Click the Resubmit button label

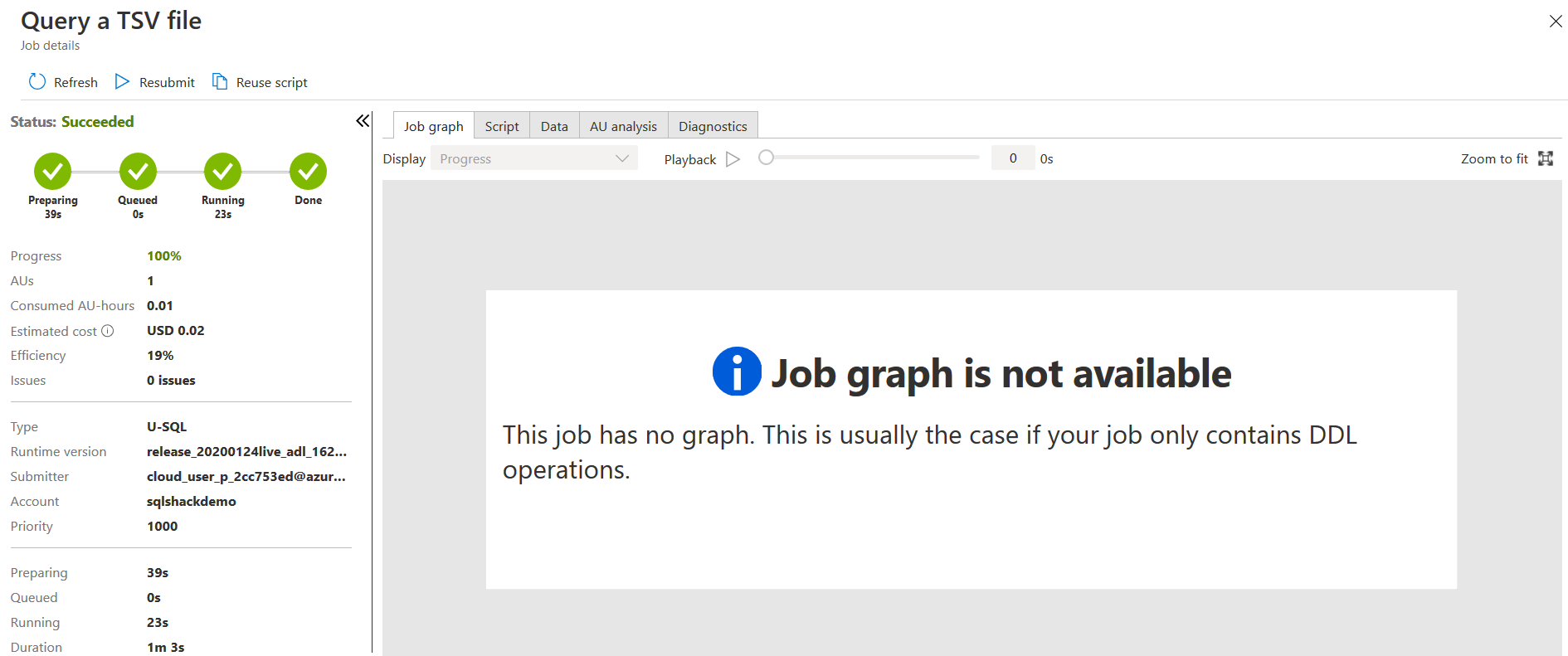pyautogui.click(x=167, y=82)
